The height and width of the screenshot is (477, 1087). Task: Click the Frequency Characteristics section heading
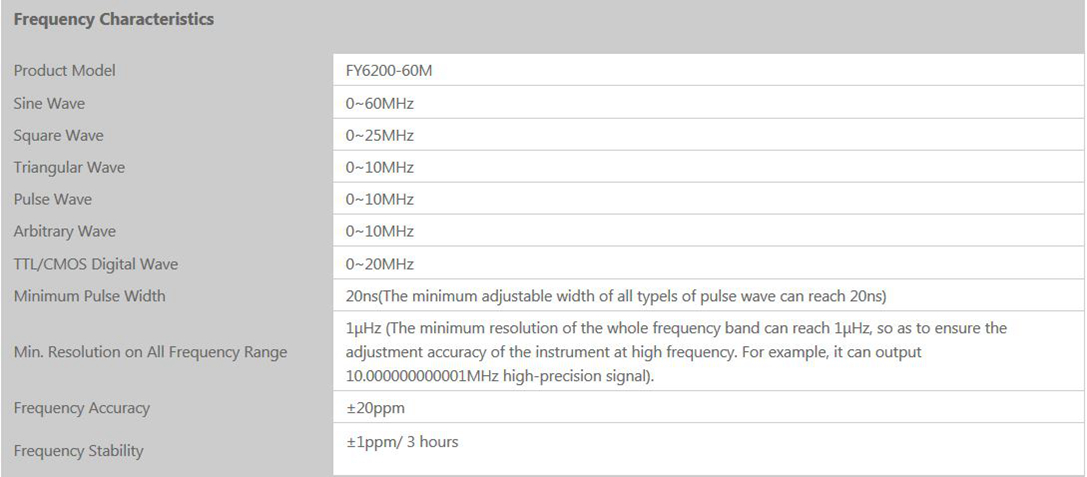click(x=114, y=20)
